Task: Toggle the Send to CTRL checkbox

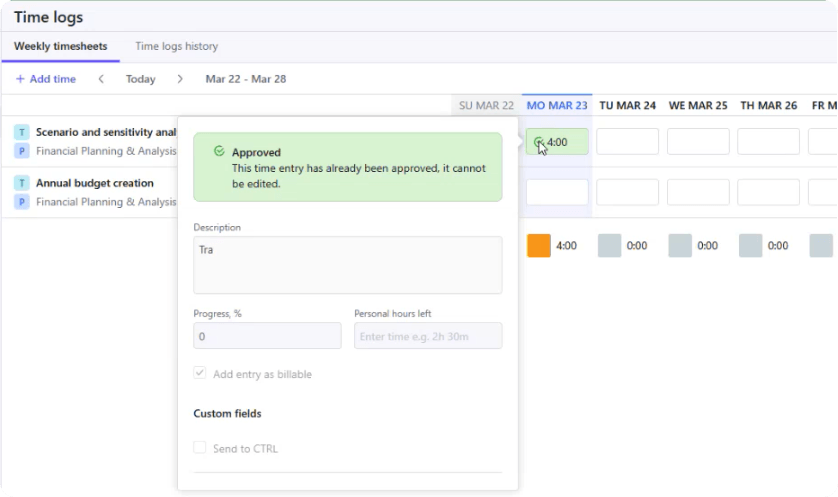Action: coord(200,448)
